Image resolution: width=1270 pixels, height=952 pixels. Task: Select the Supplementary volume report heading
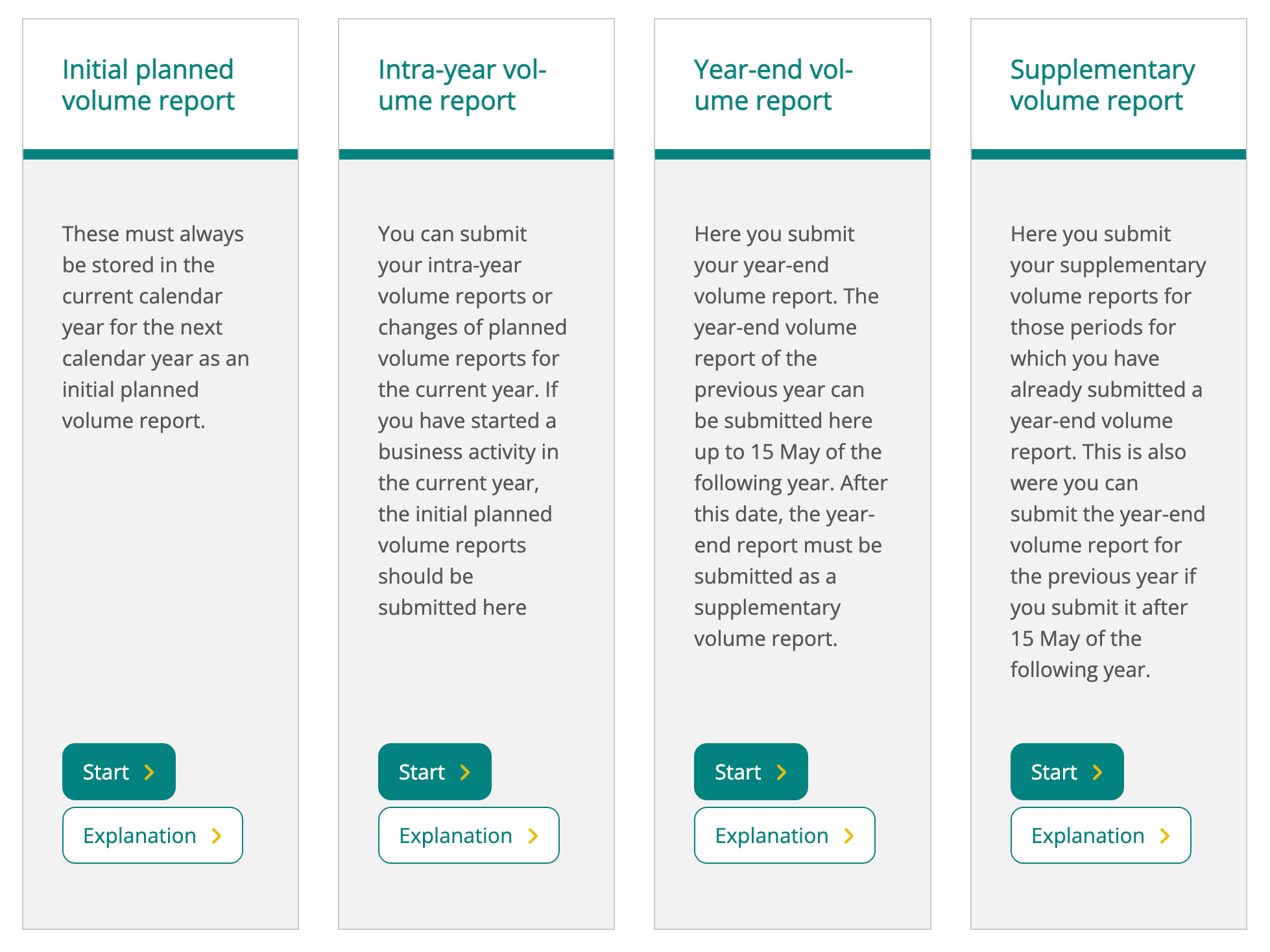[1102, 85]
